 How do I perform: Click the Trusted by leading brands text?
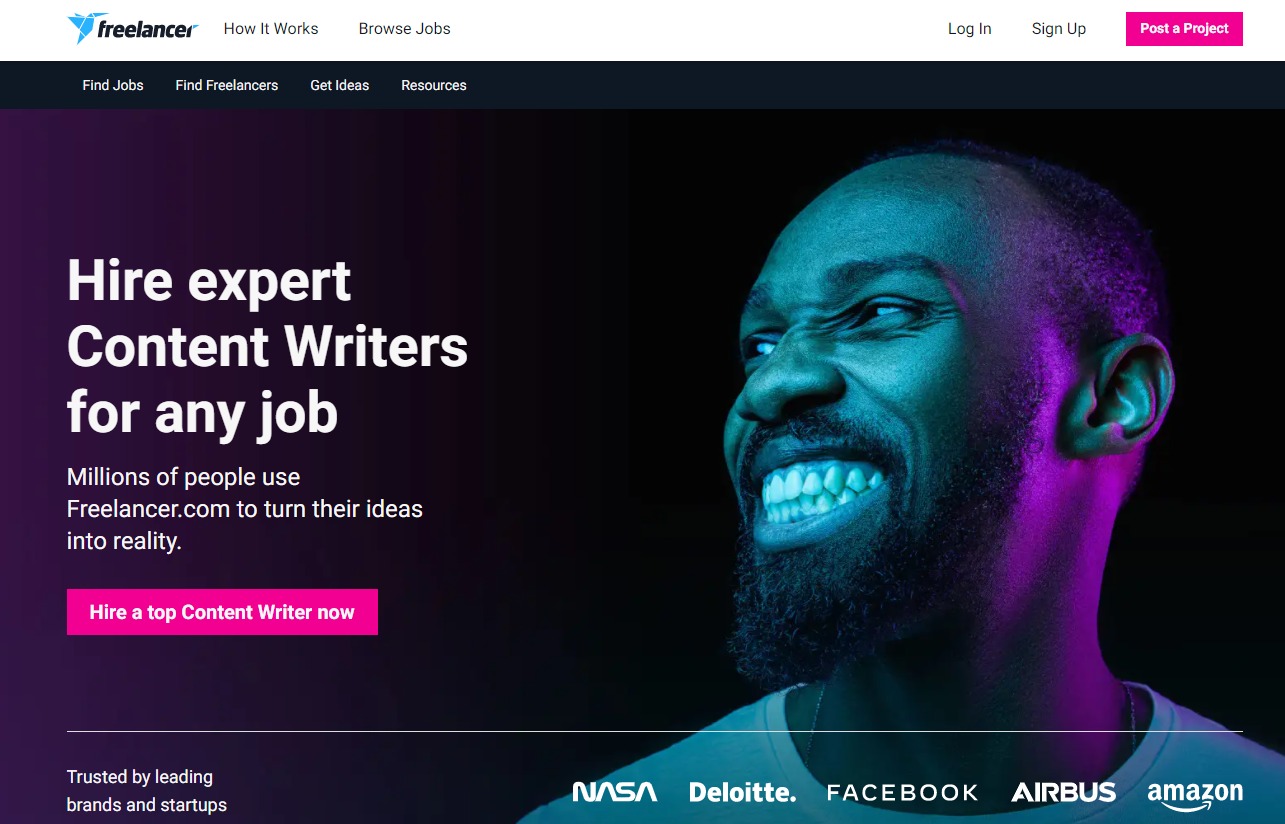pos(147,791)
